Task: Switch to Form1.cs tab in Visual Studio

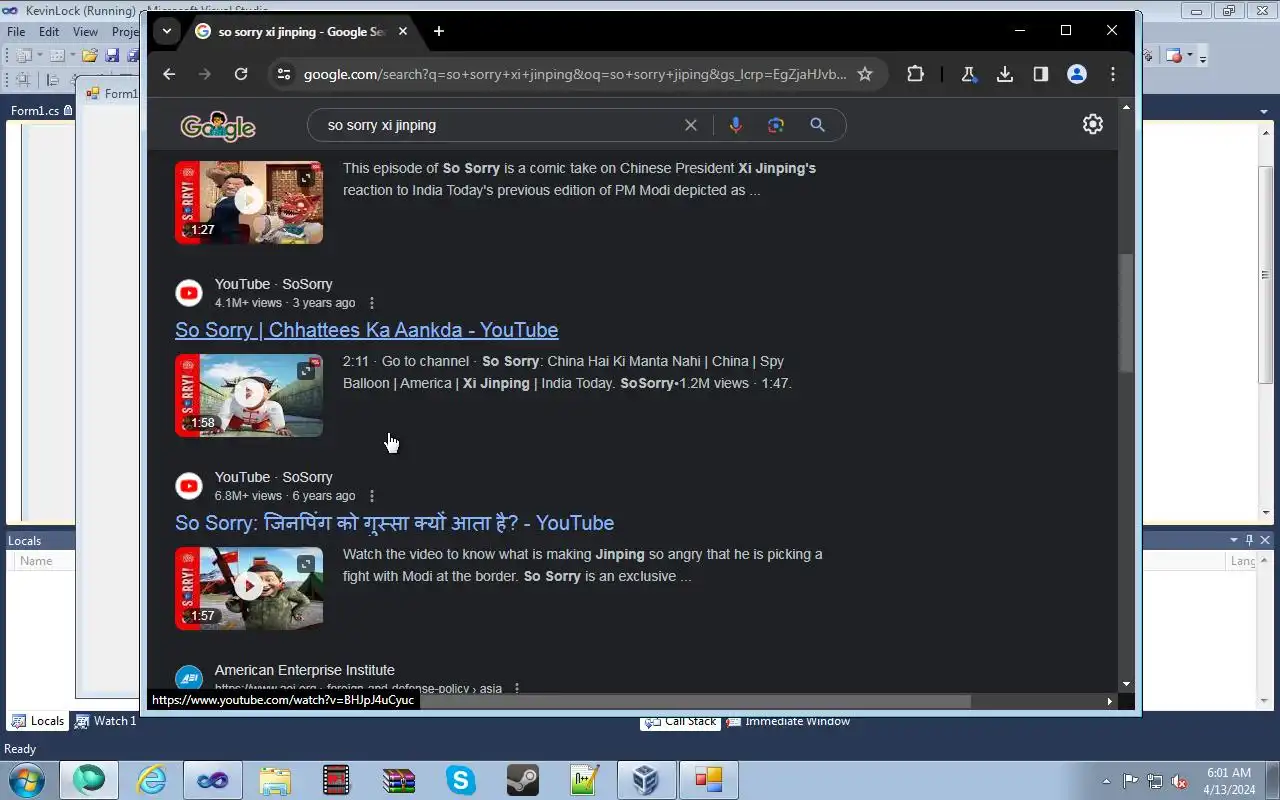Action: [x=41, y=111]
